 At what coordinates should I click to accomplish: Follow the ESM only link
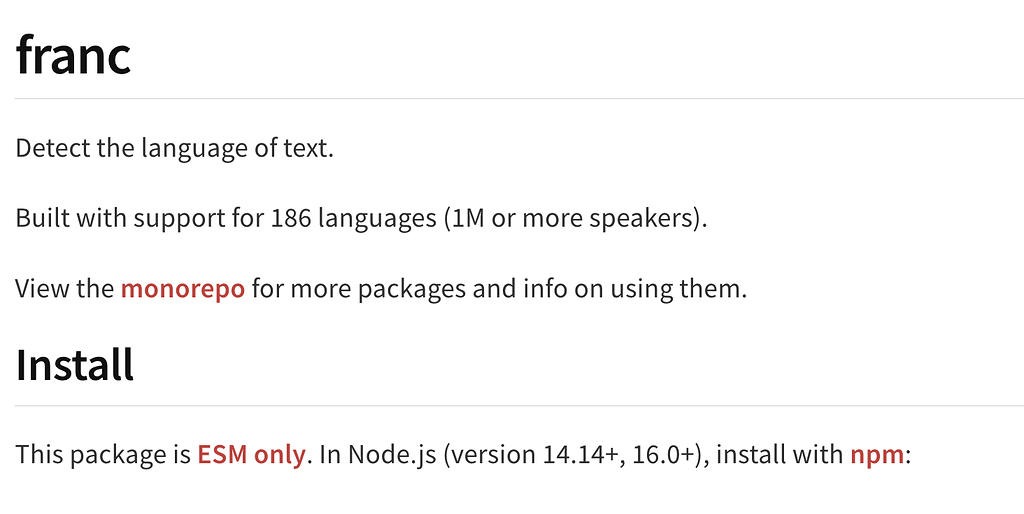pos(251,455)
